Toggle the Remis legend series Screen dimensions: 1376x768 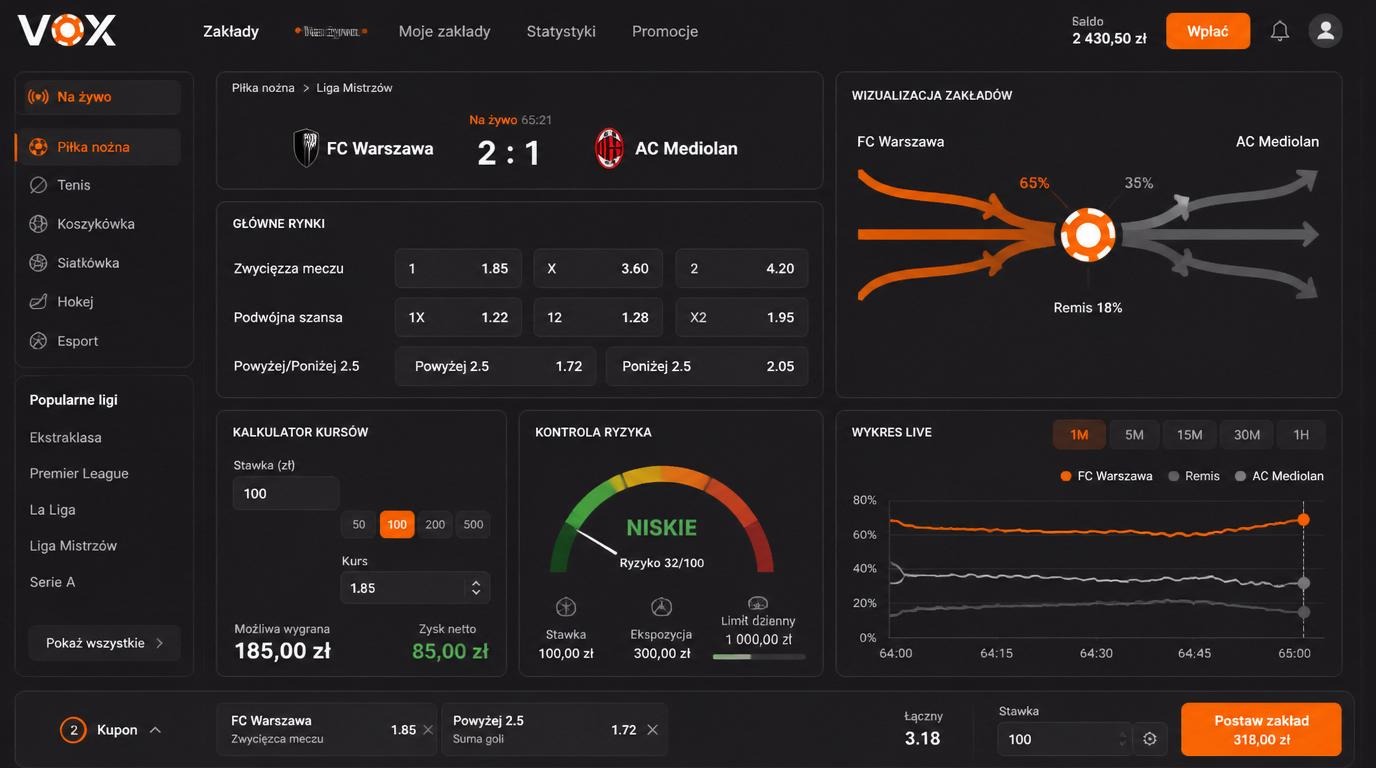coord(1194,476)
